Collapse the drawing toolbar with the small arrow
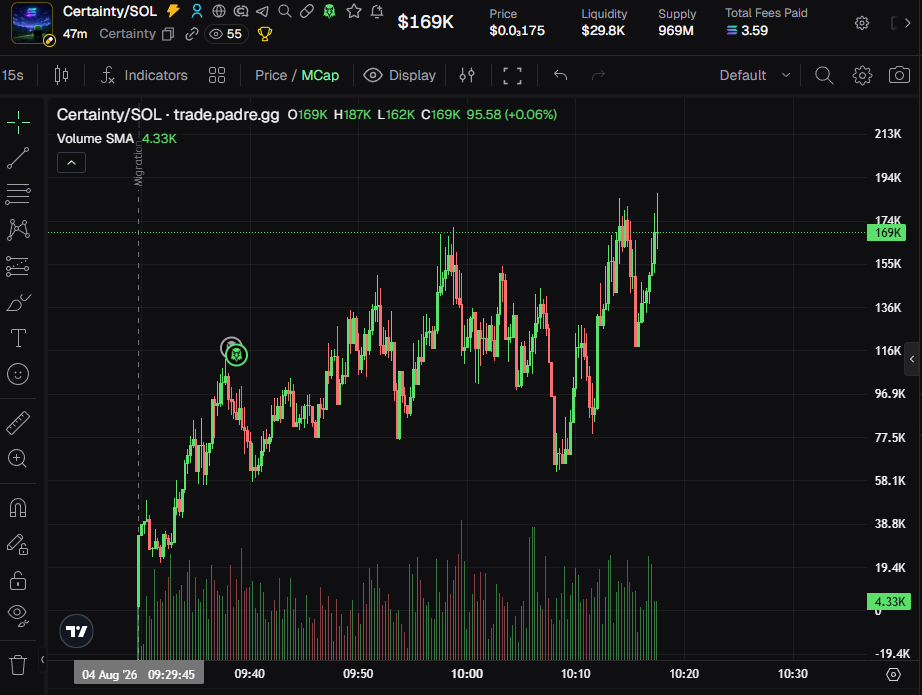This screenshot has height=695, width=922. pos(42,660)
